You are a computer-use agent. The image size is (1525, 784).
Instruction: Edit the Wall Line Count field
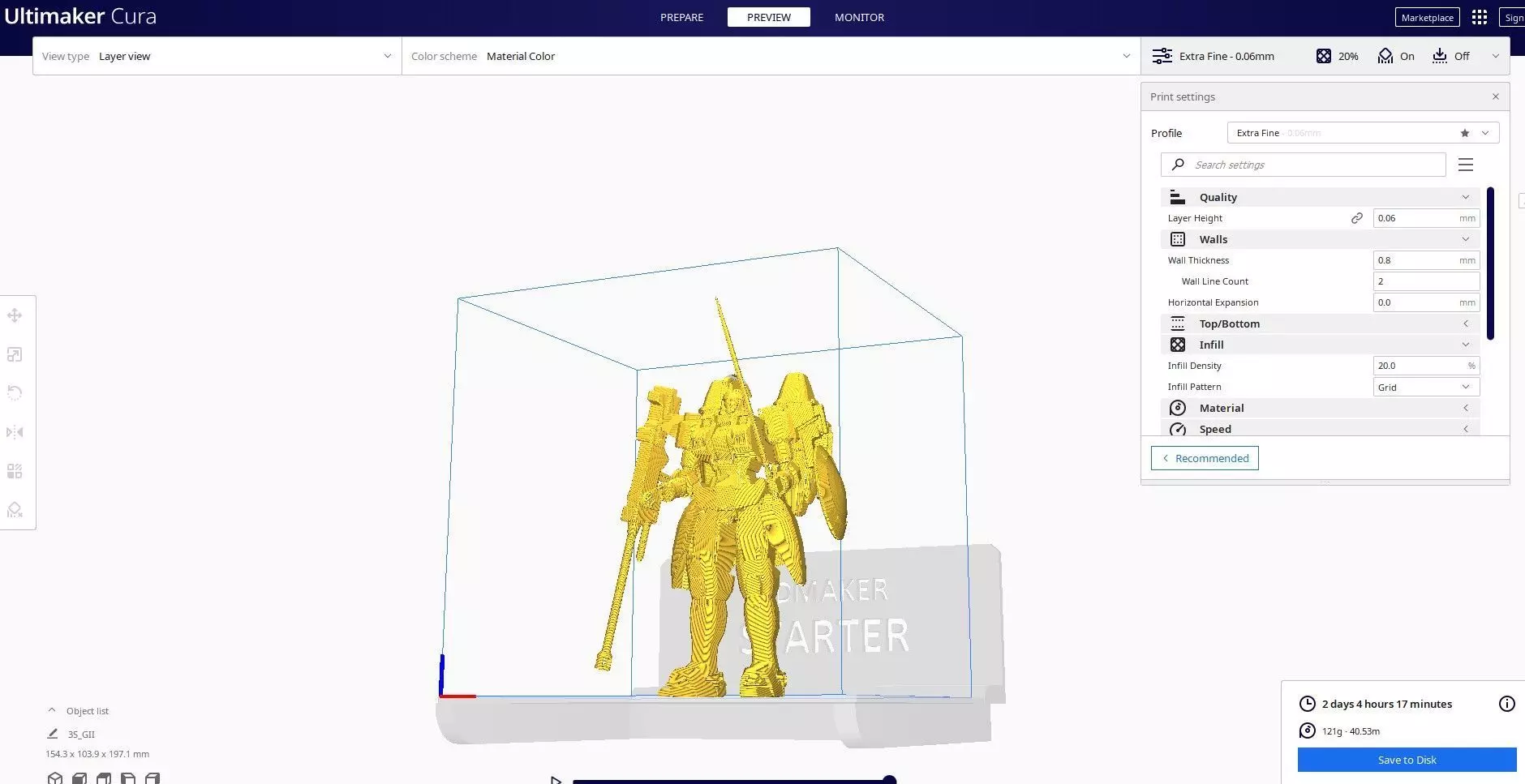(x=1426, y=281)
